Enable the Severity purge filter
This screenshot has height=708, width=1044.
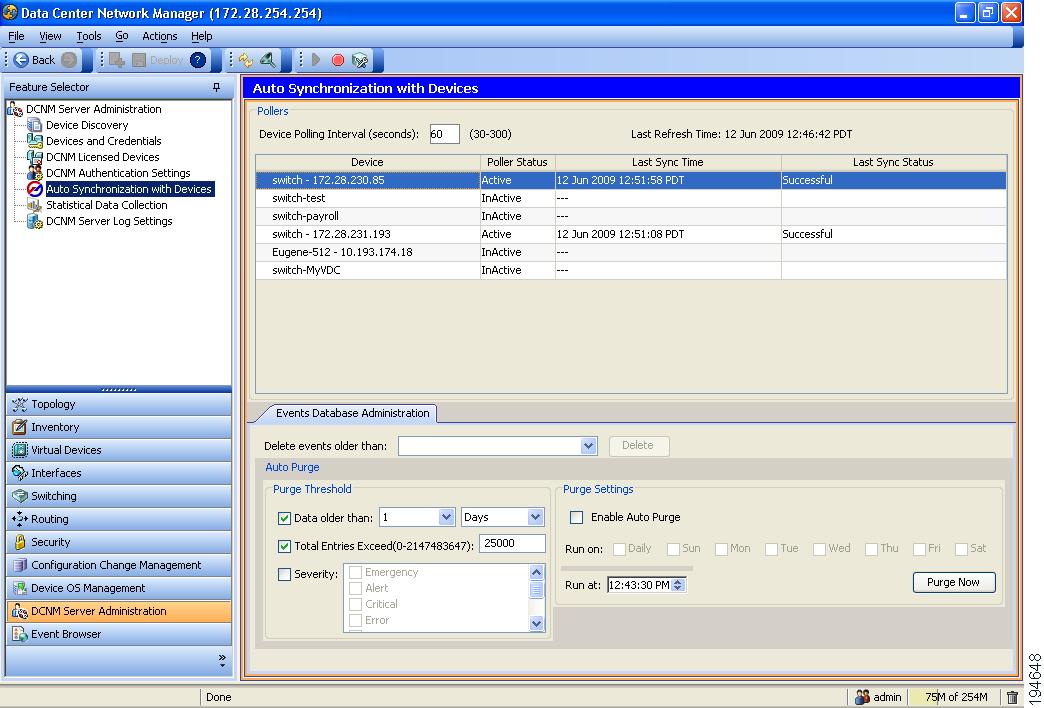pyautogui.click(x=284, y=573)
